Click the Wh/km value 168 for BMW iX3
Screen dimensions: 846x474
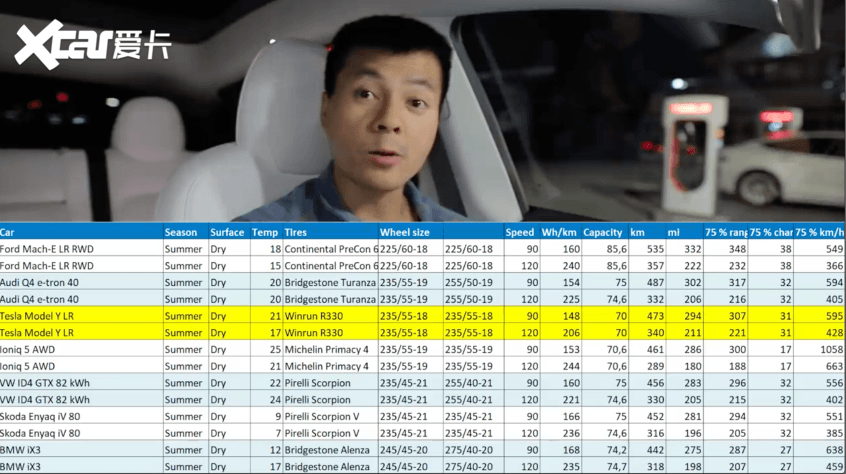[571, 450]
